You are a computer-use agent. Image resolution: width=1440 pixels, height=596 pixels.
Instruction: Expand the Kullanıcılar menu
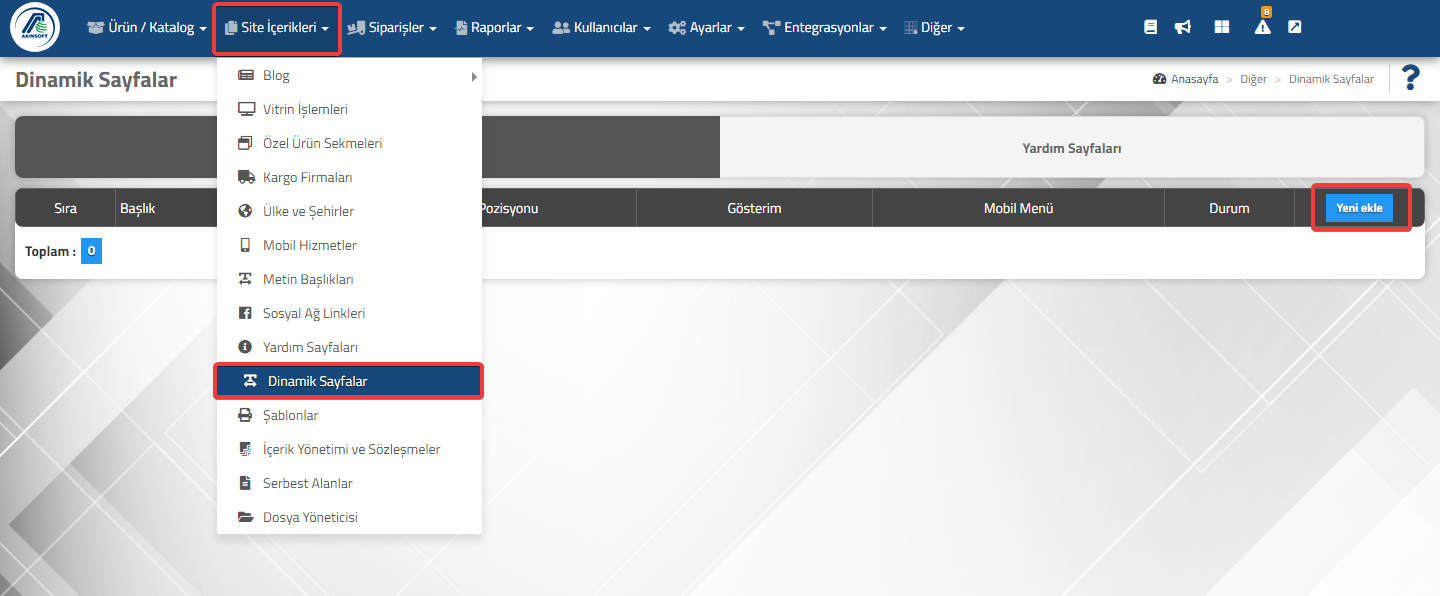click(x=602, y=28)
